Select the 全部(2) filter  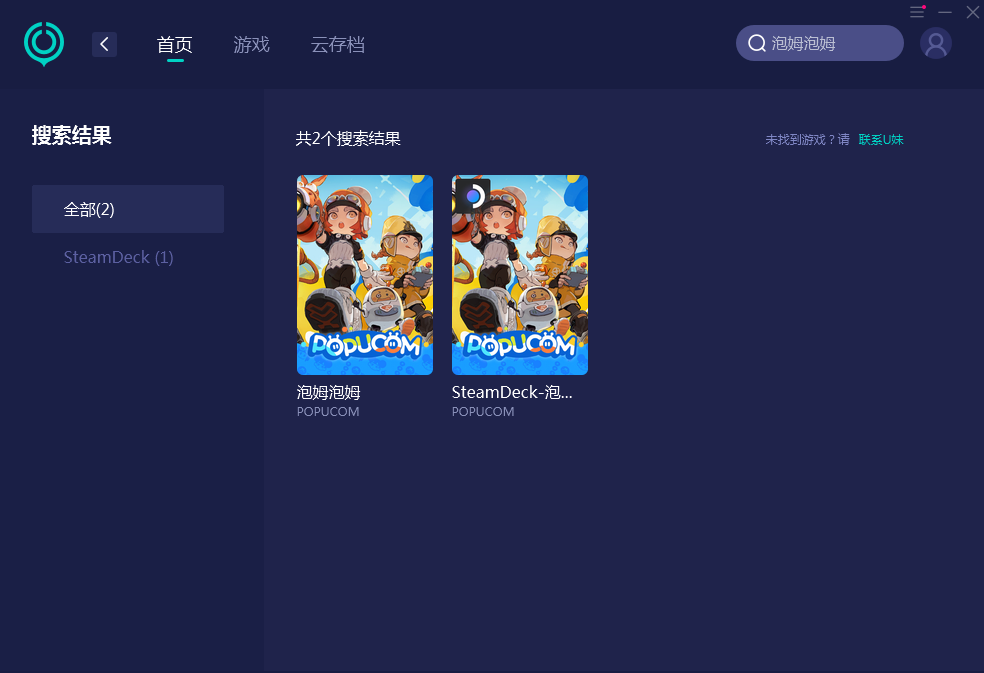click(x=128, y=209)
